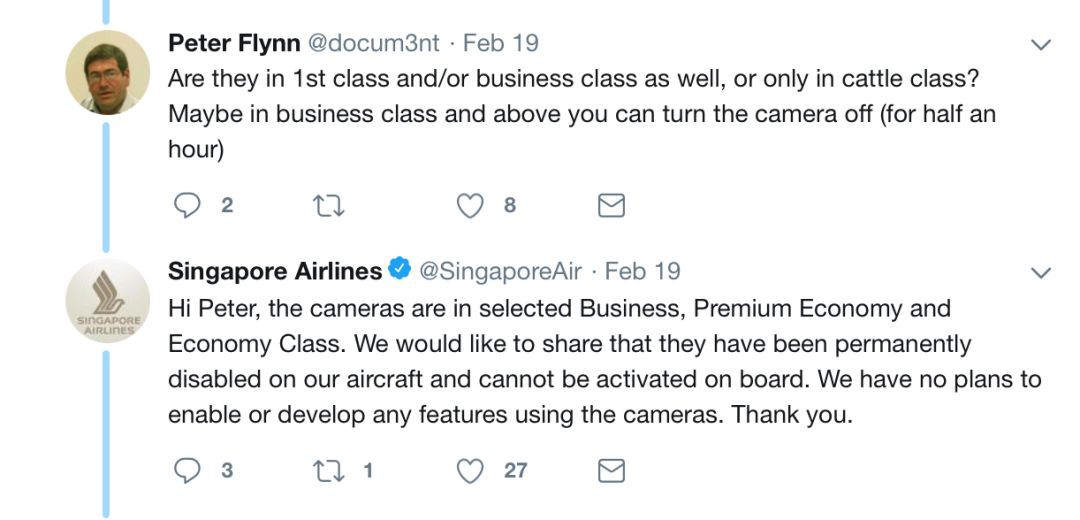Like the Singapore Airlines tweet

[470, 470]
